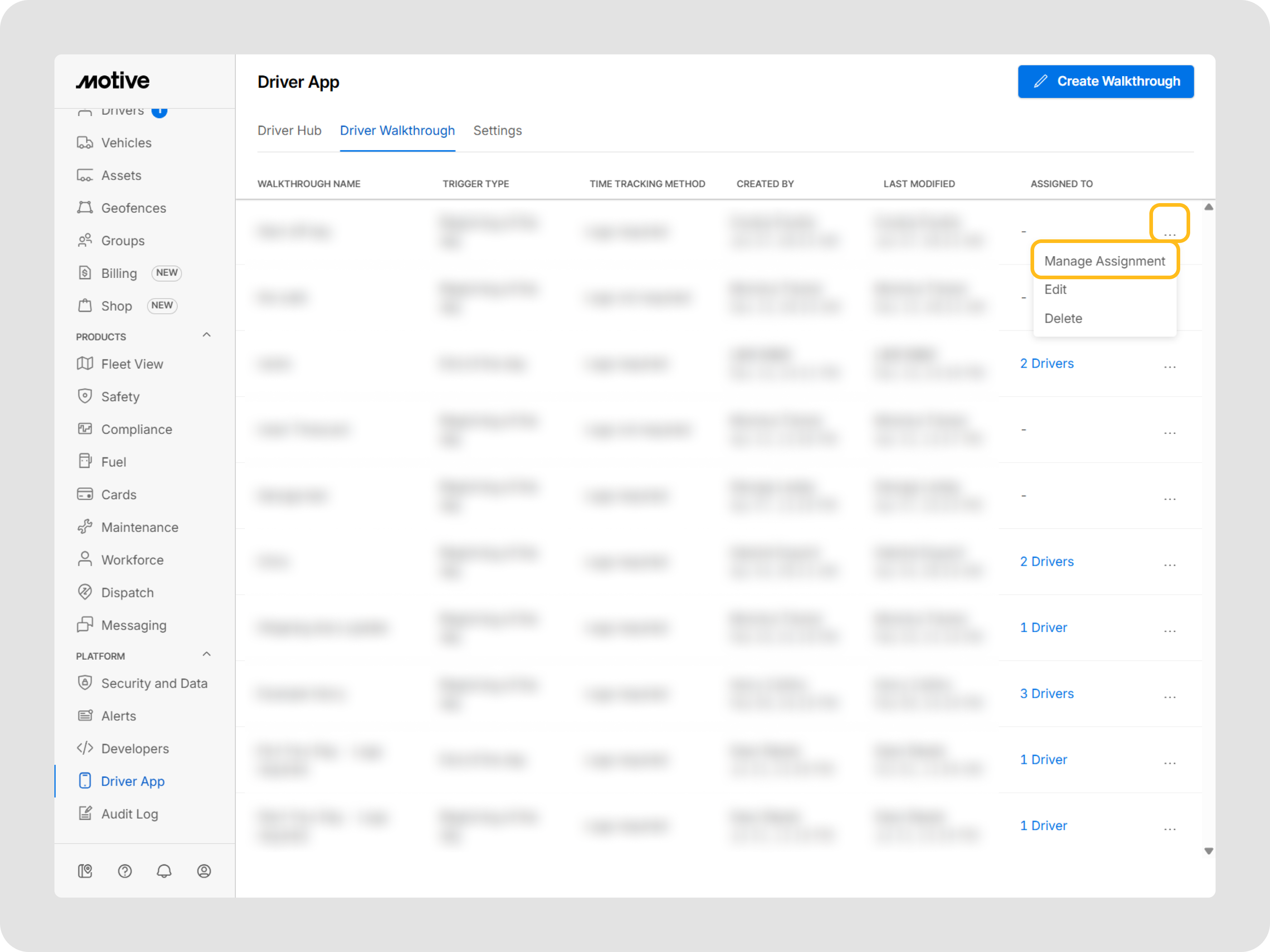Select Manage Assignment from context menu
The width and height of the screenshot is (1270, 952).
(1104, 261)
